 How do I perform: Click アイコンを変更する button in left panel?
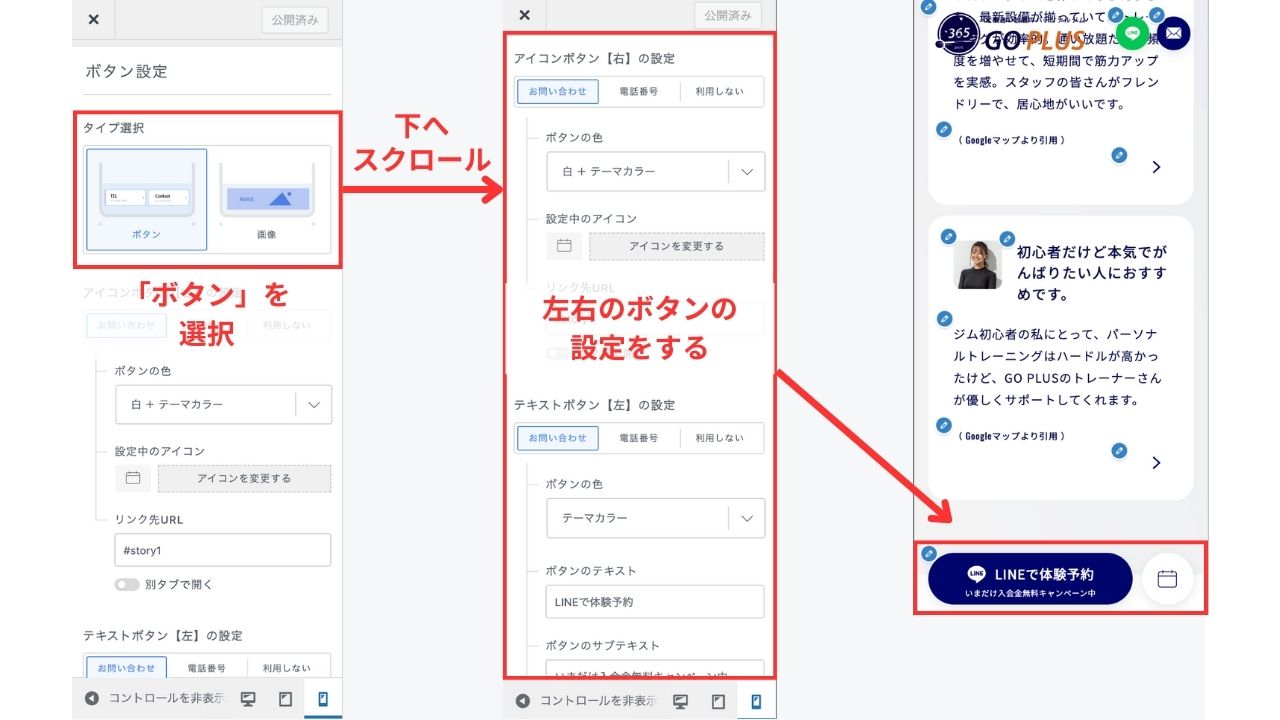244,478
